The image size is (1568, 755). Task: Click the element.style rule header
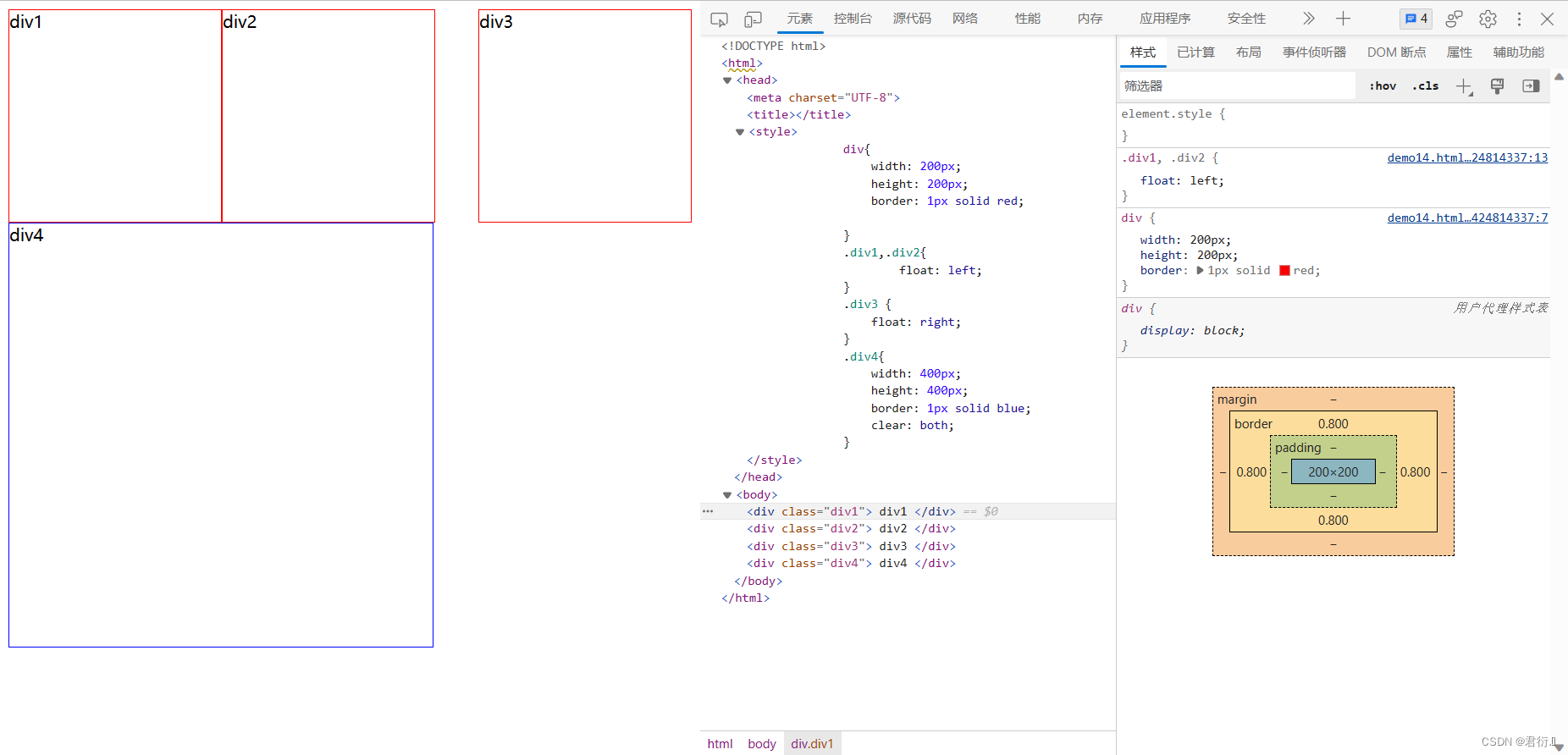[x=1173, y=114]
